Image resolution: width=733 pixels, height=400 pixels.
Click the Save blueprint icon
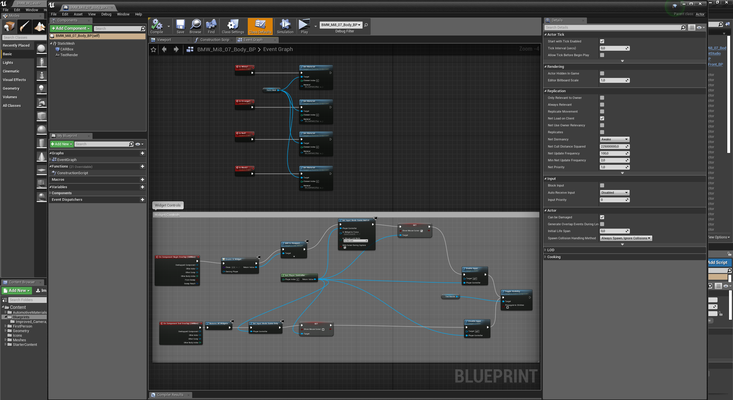tap(179, 25)
